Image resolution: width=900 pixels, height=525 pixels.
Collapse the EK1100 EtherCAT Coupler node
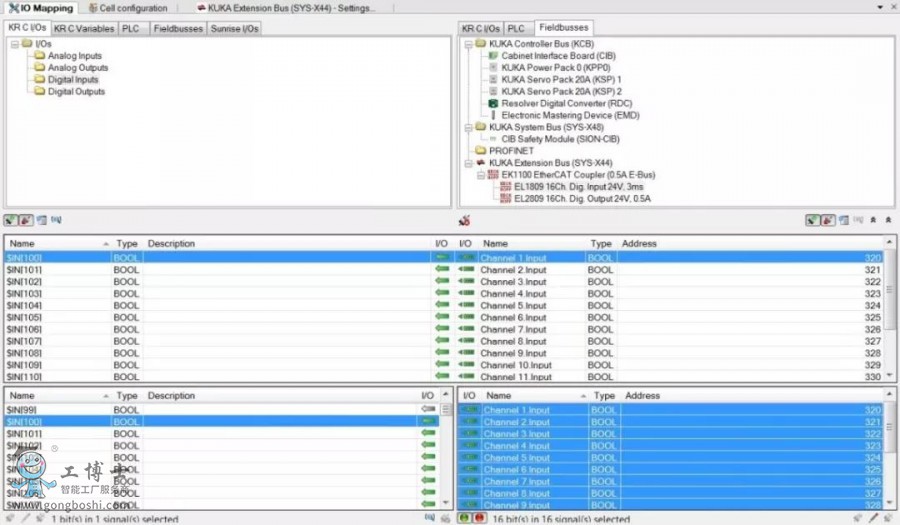click(x=480, y=175)
